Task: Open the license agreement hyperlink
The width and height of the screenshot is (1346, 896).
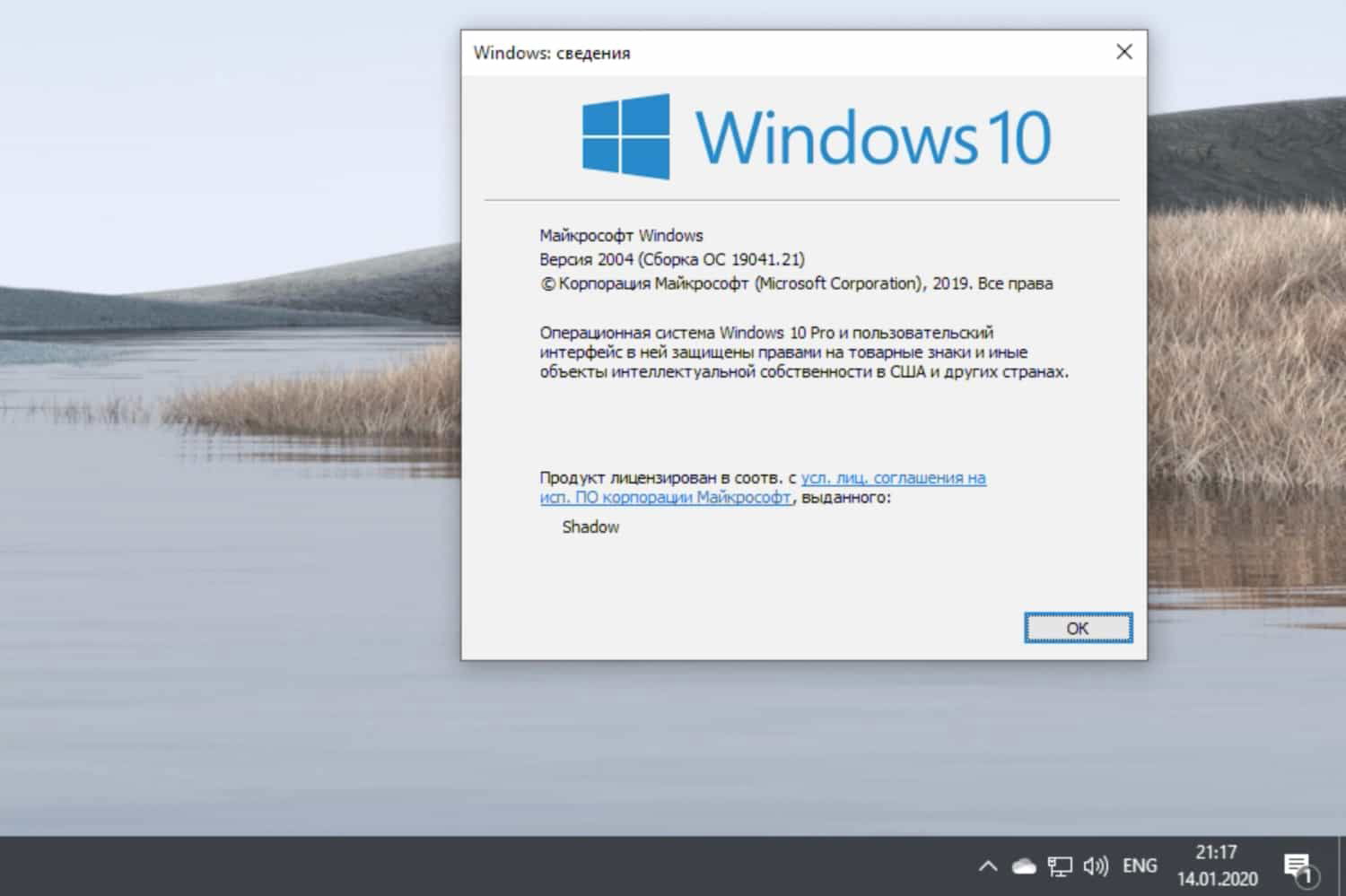Action: 893,477
